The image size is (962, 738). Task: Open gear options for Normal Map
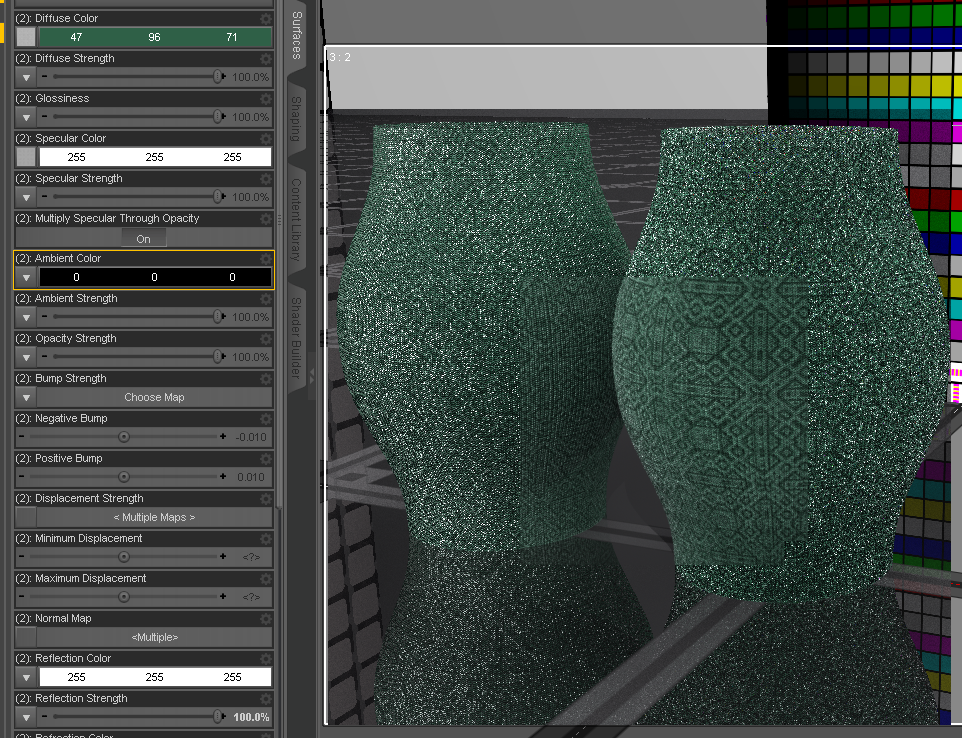266,618
